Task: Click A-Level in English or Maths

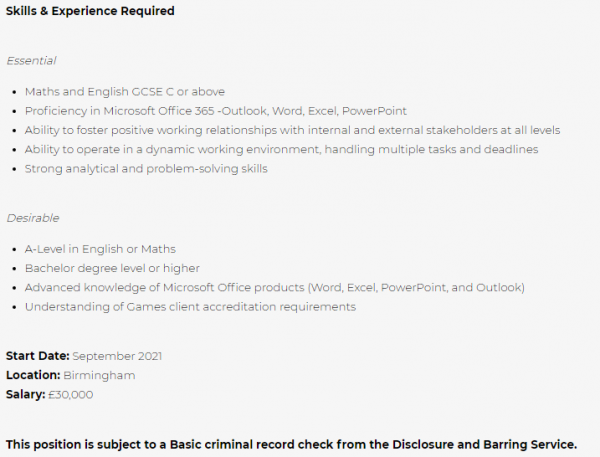Action: [x=100, y=249]
